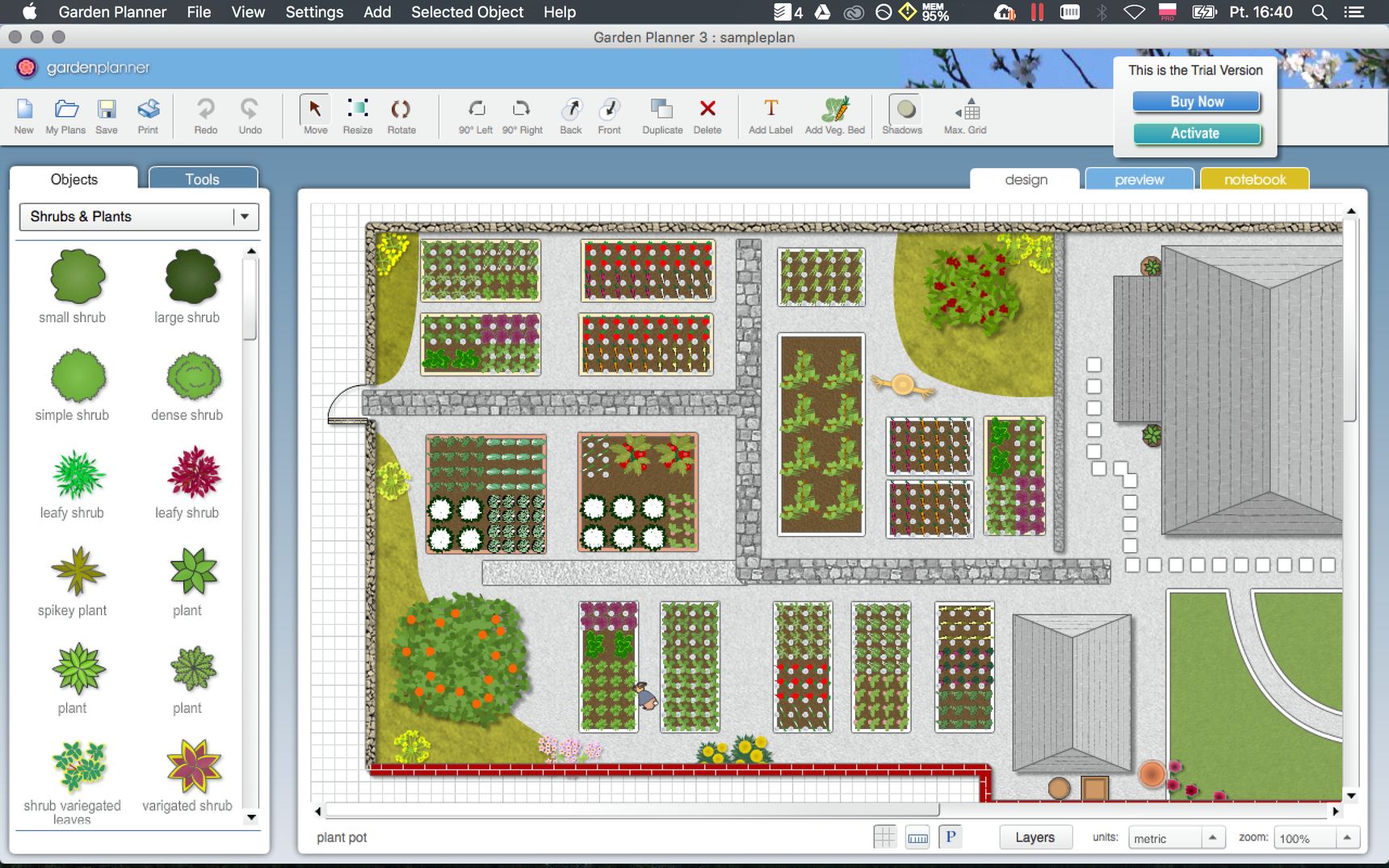Open Spotlight search in menu bar
Image resolution: width=1389 pixels, height=868 pixels.
point(1320,12)
